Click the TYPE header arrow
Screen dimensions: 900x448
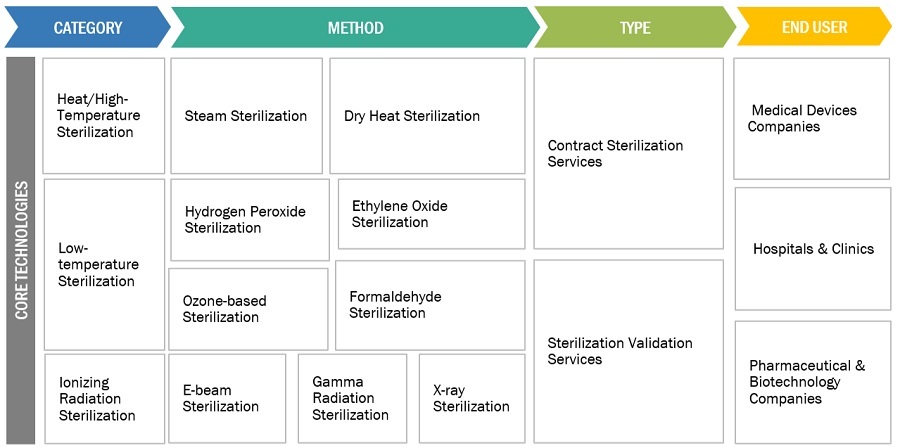pyautogui.click(x=634, y=28)
